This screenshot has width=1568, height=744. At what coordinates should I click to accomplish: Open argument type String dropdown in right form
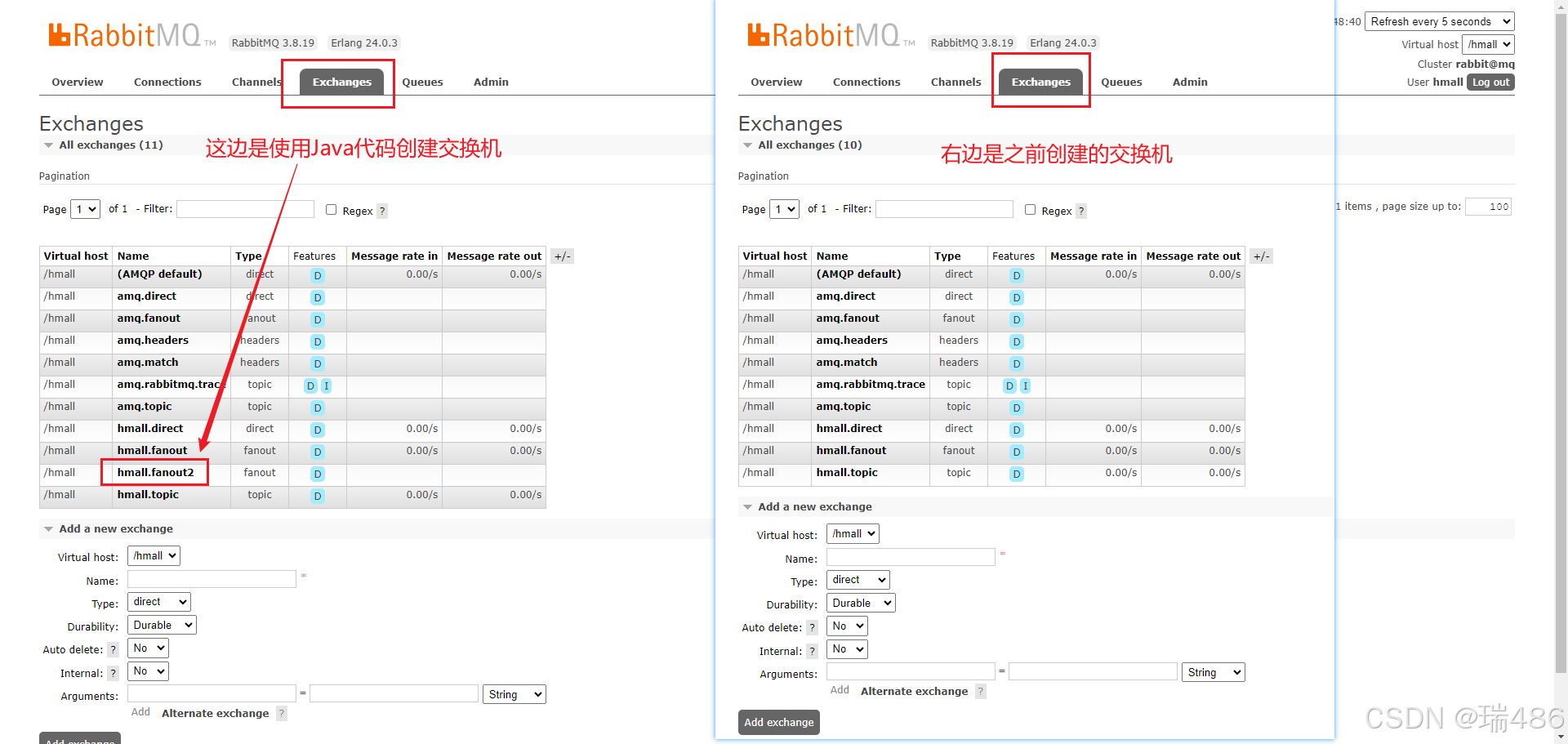(1214, 672)
